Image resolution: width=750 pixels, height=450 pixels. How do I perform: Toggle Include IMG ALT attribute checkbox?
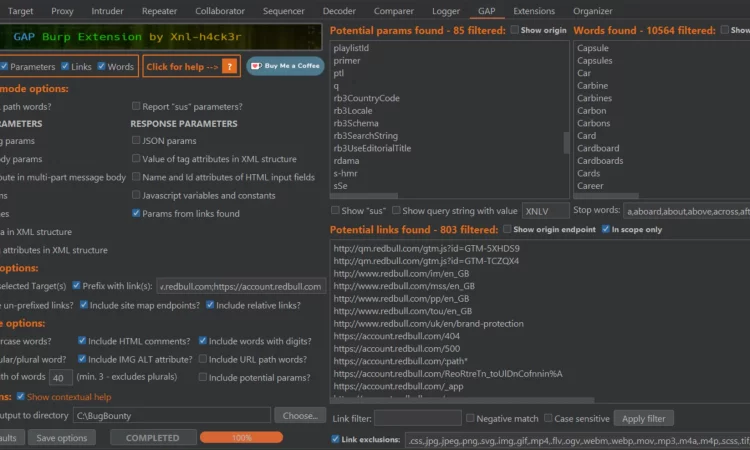(x=82, y=359)
